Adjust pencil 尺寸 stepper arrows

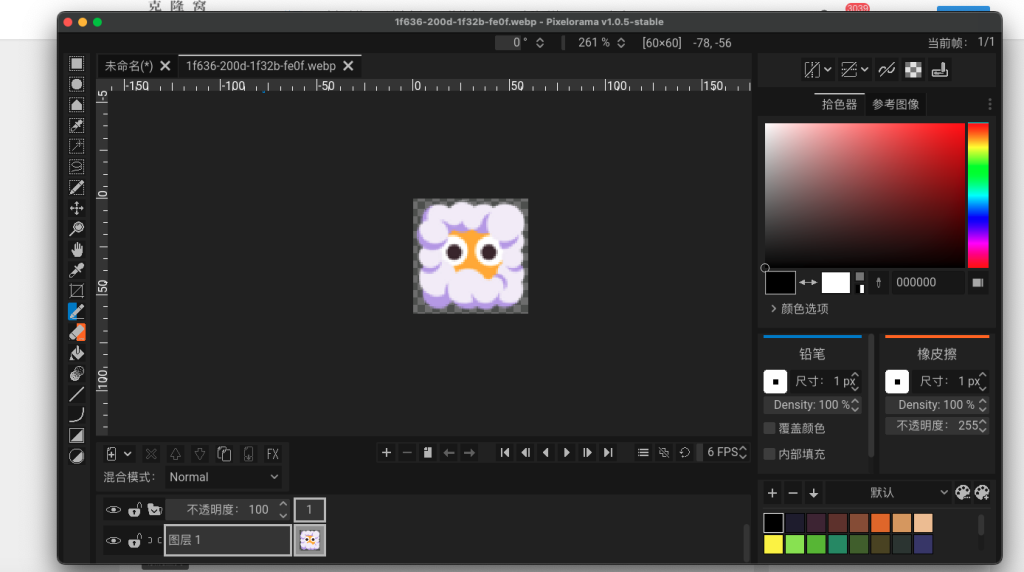pos(855,381)
